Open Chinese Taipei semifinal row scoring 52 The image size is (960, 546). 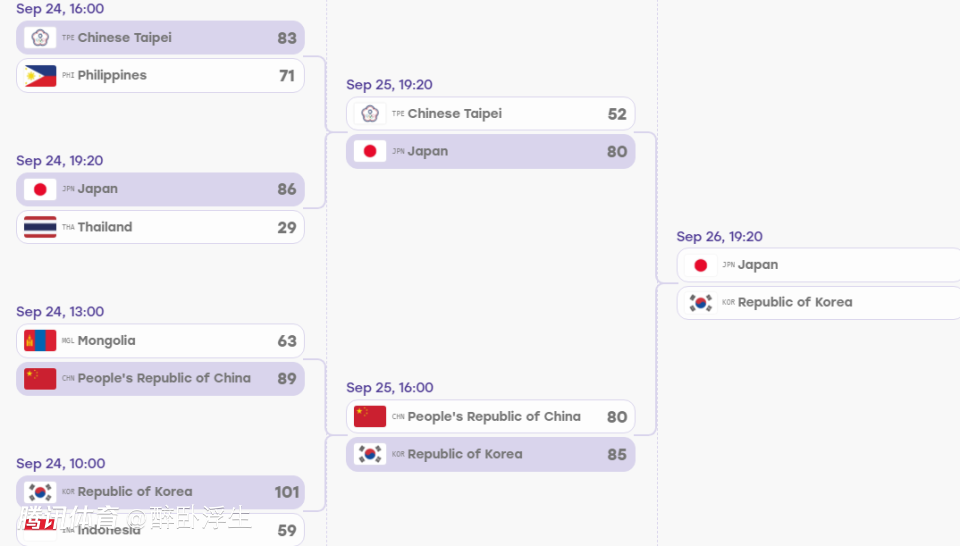coord(490,114)
